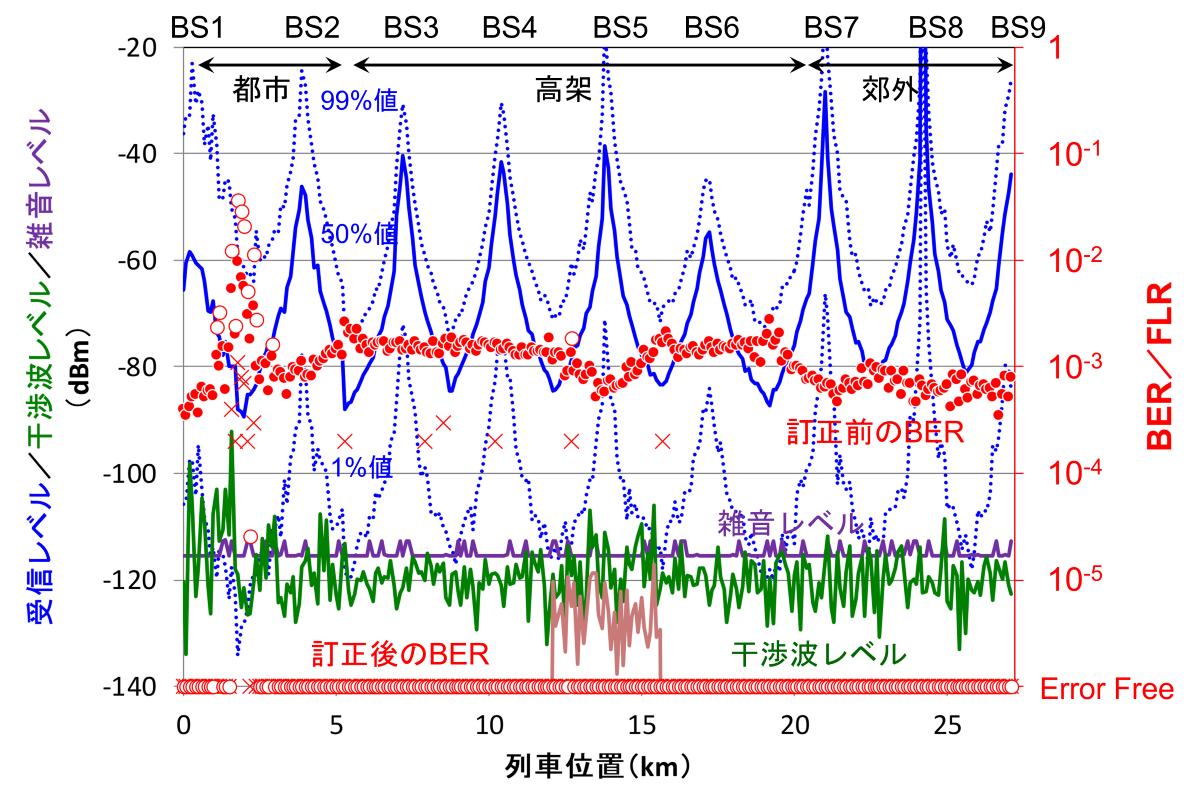
Task: Select the BS2 base station label
Action: point(312,27)
